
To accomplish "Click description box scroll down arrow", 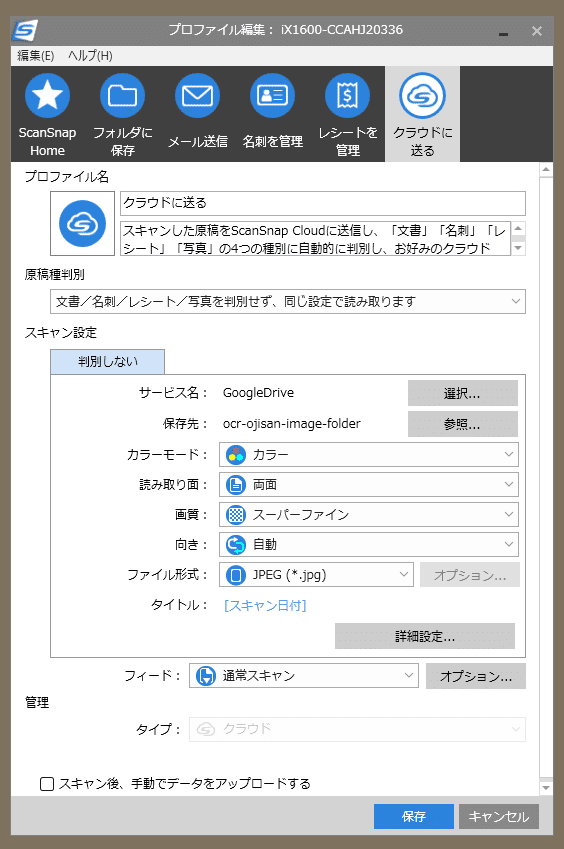I will tap(518, 249).
